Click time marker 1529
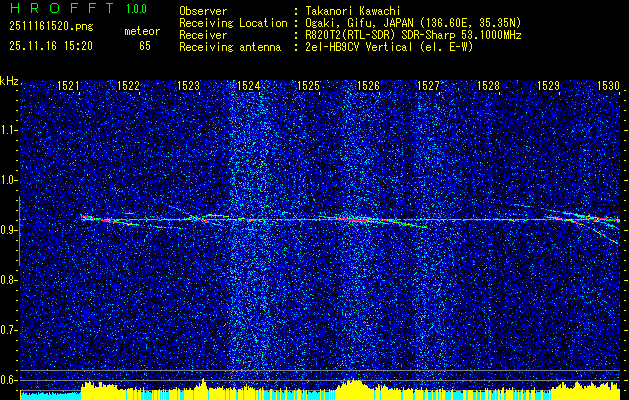This screenshot has height=400, width=629. pyautogui.click(x=548, y=85)
